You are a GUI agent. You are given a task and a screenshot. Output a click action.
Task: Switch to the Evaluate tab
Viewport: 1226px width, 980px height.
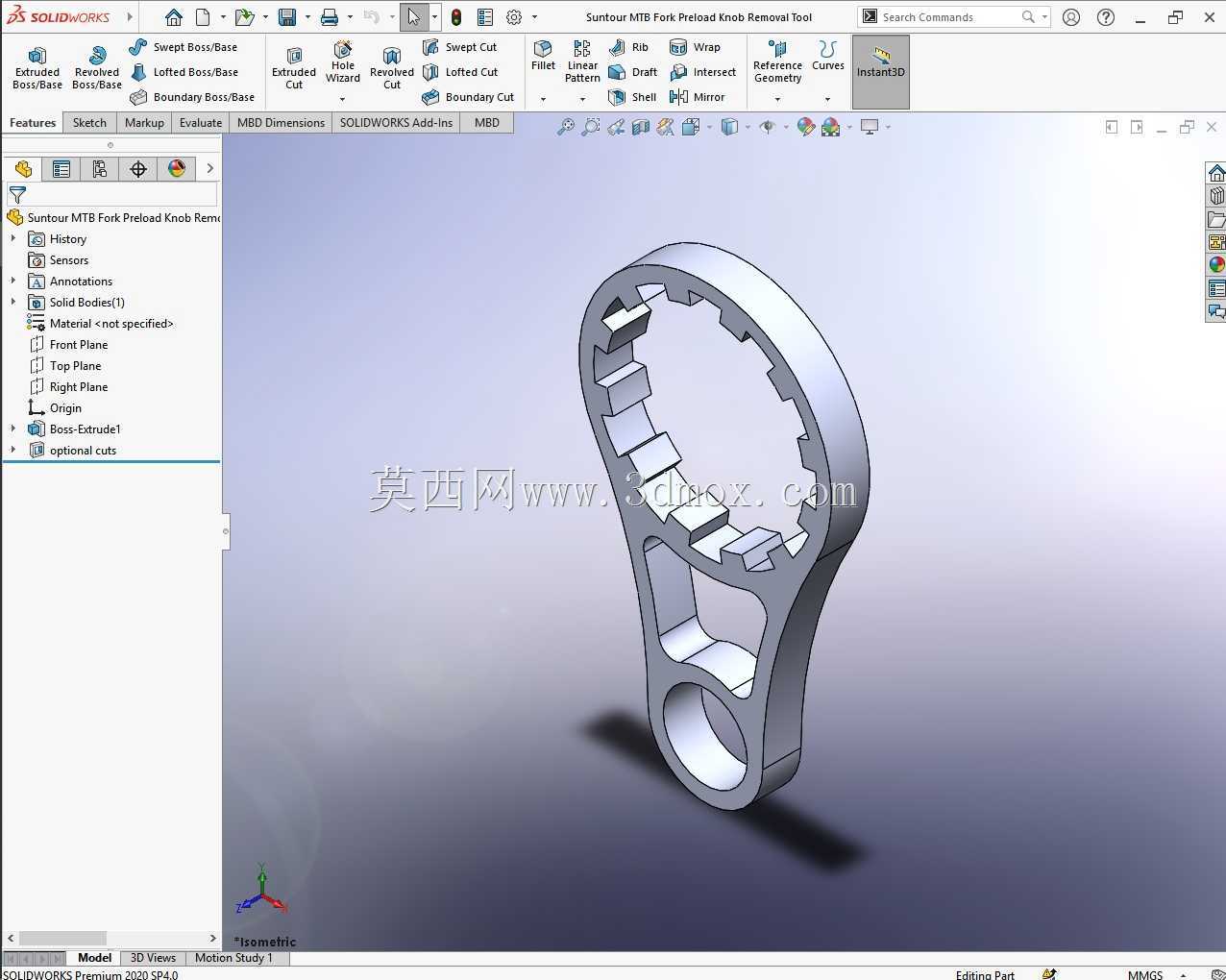point(200,123)
